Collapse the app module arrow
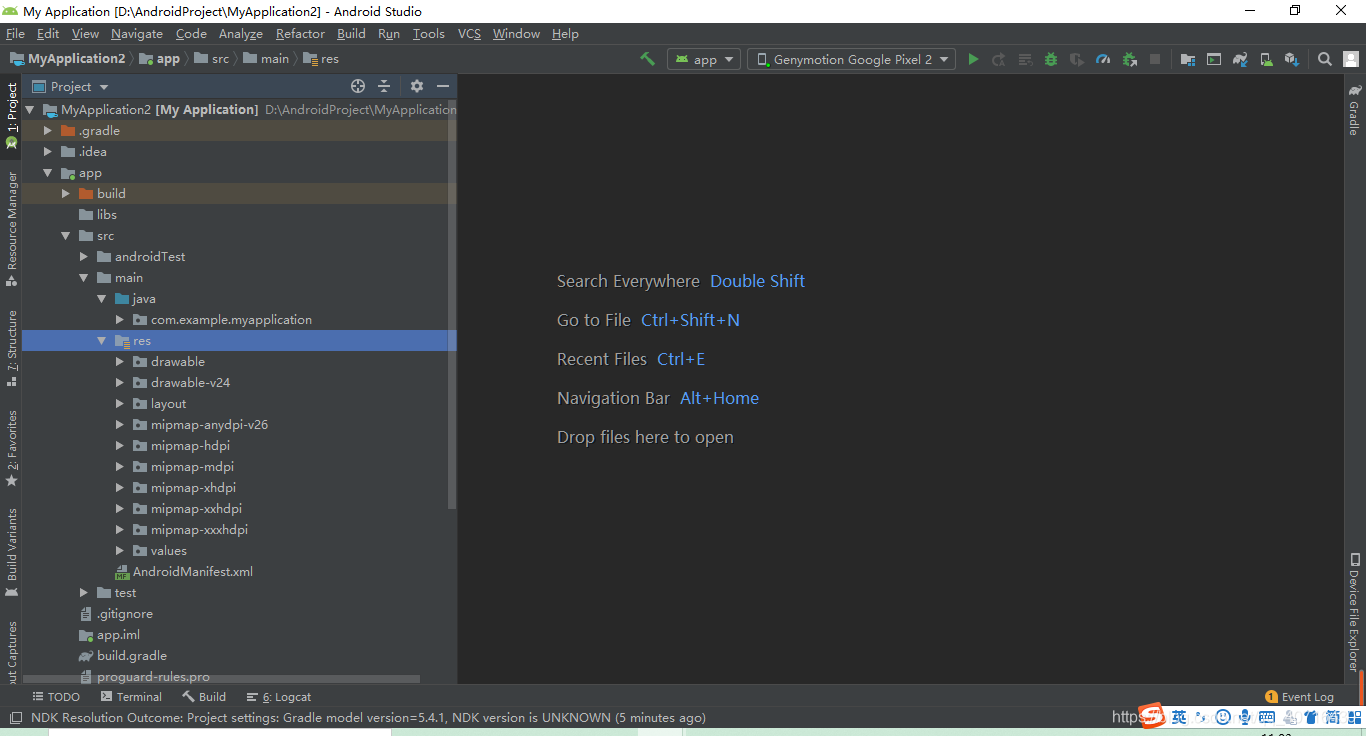1366x736 pixels. pyautogui.click(x=47, y=172)
